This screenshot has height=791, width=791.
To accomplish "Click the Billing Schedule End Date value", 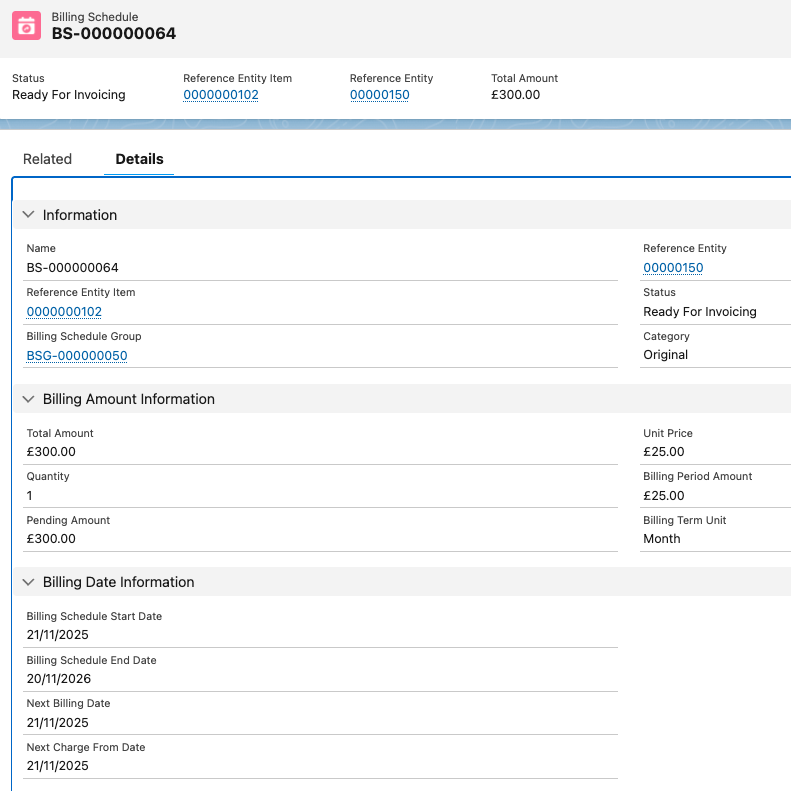I will (58, 679).
